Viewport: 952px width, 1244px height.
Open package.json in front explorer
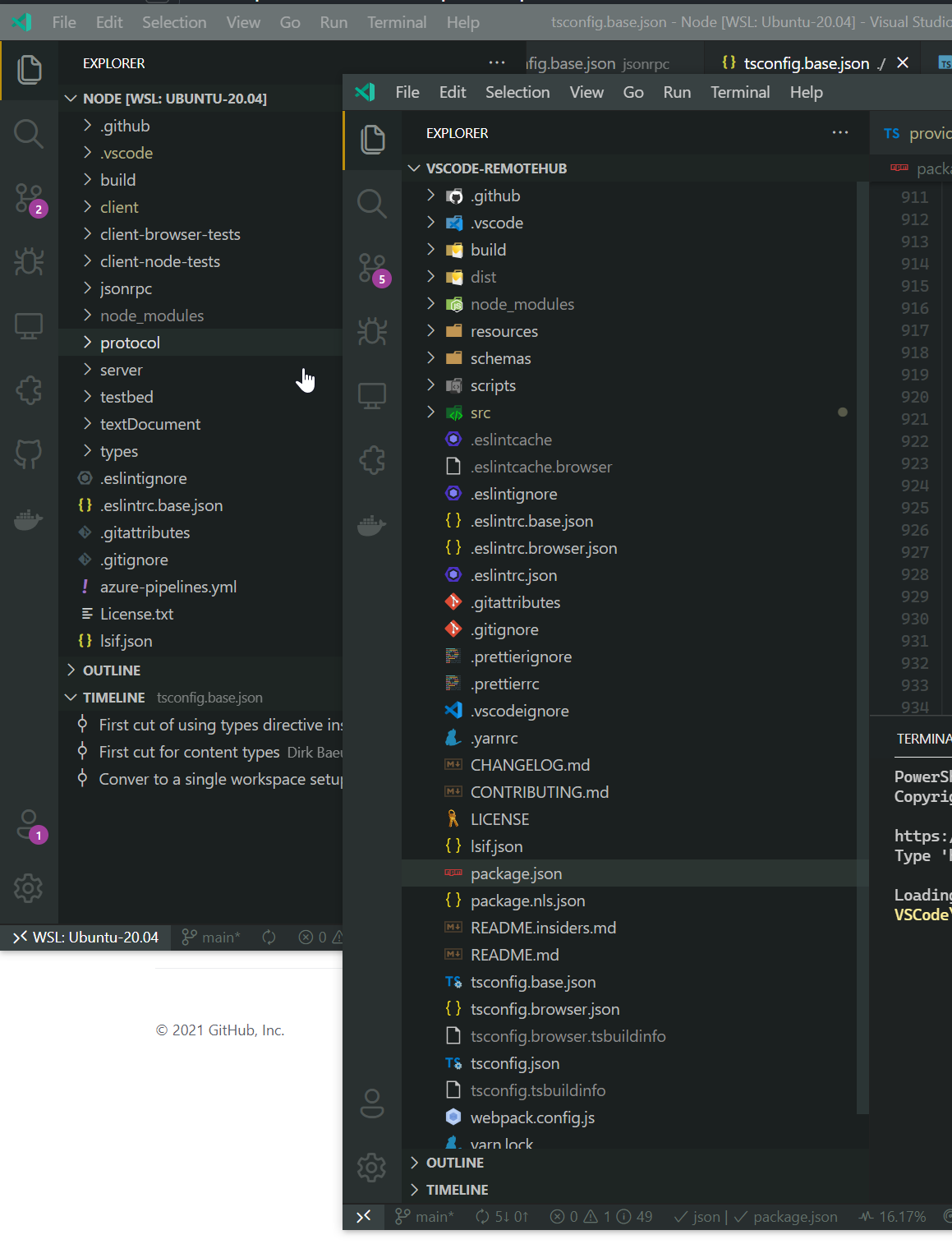[634, 873]
